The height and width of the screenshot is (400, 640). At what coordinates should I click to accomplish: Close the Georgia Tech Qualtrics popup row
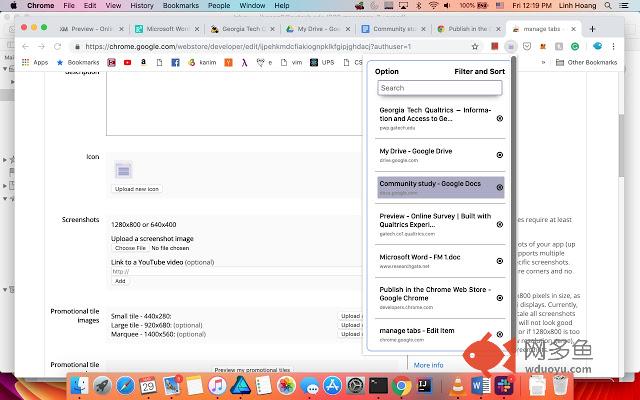[x=500, y=118]
